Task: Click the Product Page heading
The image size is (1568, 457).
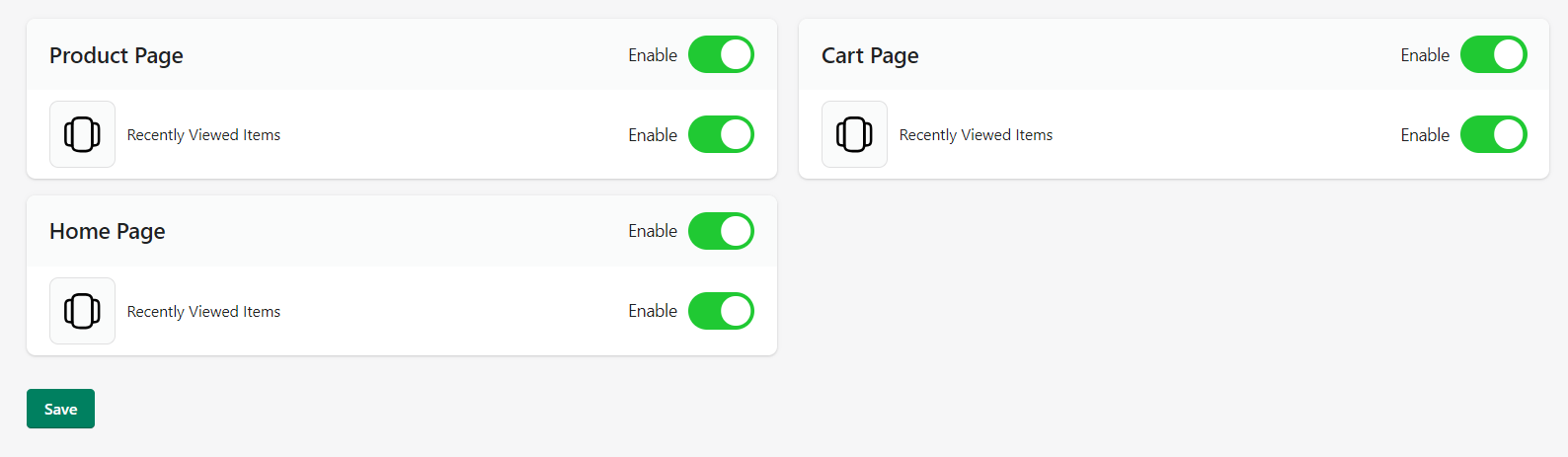Action: click(x=117, y=55)
